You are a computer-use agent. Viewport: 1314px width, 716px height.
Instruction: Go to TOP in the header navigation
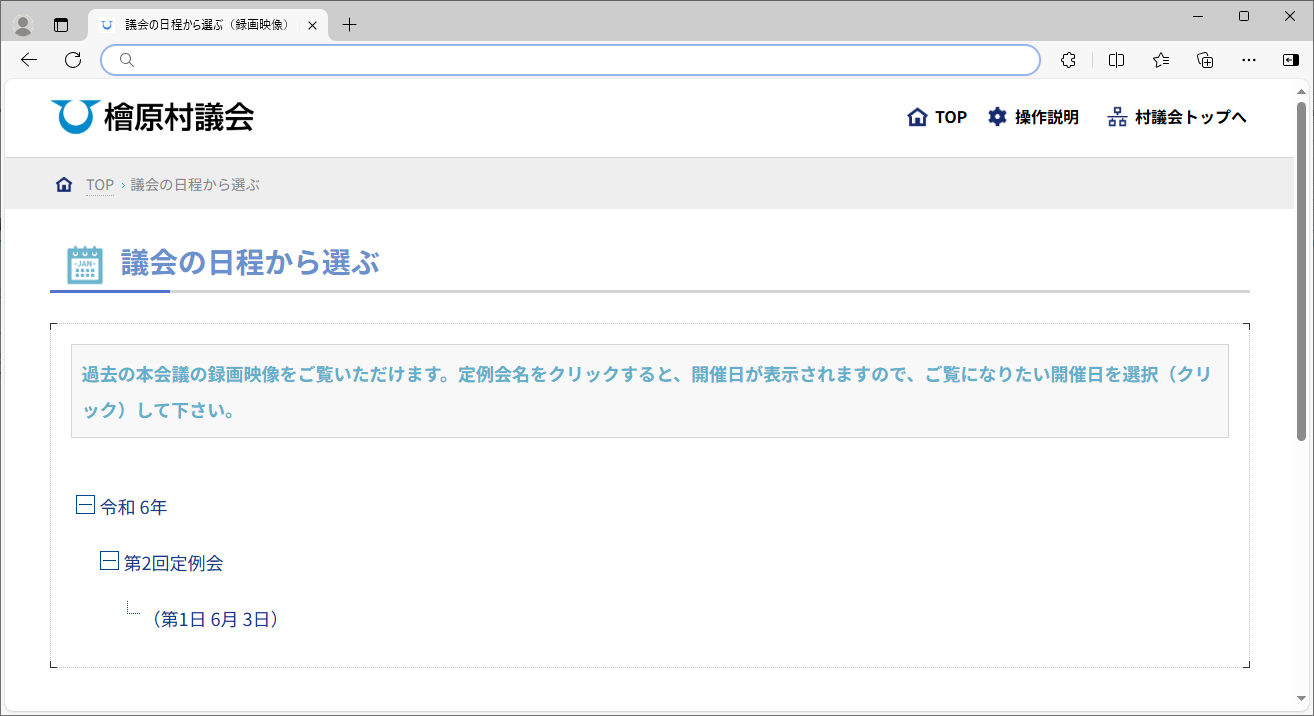(937, 117)
